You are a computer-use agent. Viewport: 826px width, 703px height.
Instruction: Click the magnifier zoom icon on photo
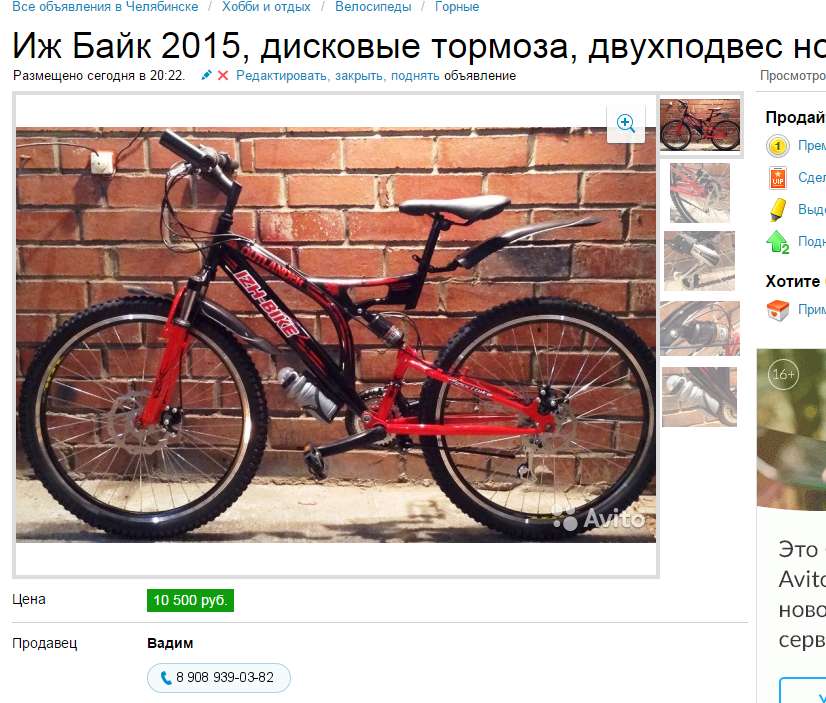(x=625, y=124)
